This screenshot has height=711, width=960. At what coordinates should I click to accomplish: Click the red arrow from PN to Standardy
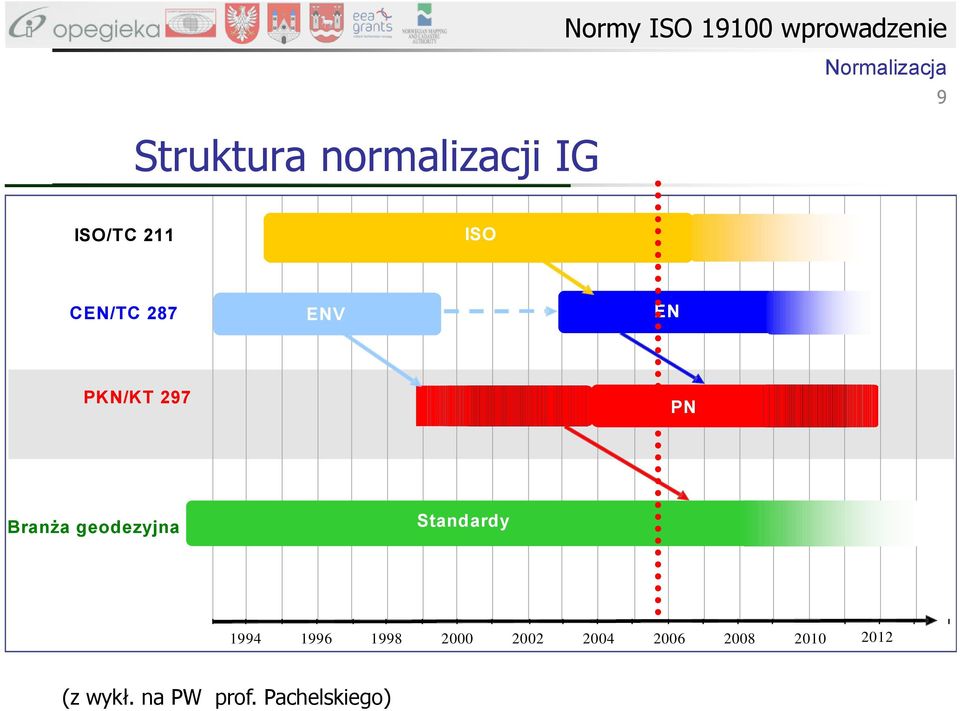click(626, 463)
